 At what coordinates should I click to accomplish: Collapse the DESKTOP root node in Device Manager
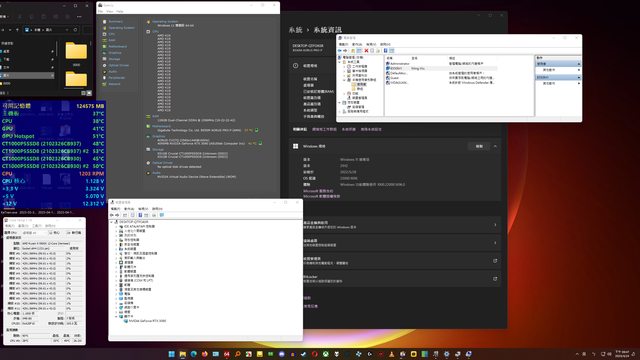(x=111, y=222)
